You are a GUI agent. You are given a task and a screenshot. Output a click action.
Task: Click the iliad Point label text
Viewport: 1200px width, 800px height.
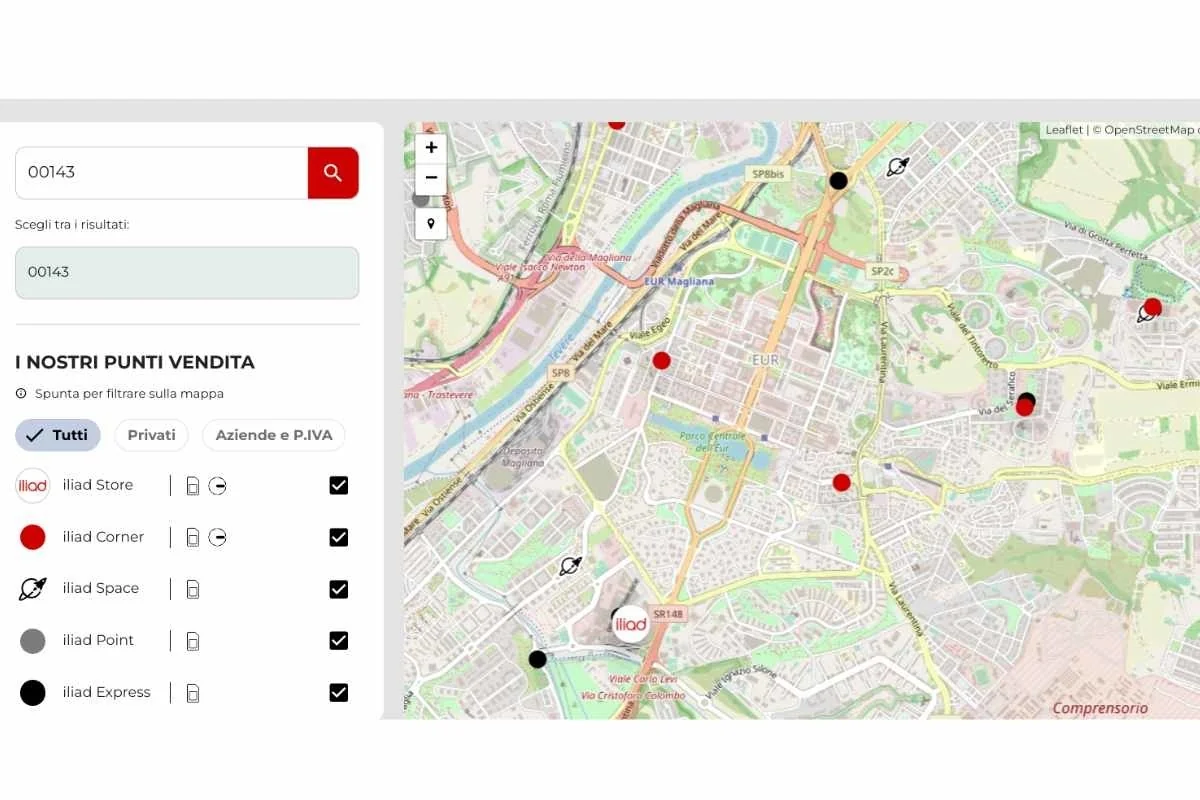pyautogui.click(x=98, y=640)
